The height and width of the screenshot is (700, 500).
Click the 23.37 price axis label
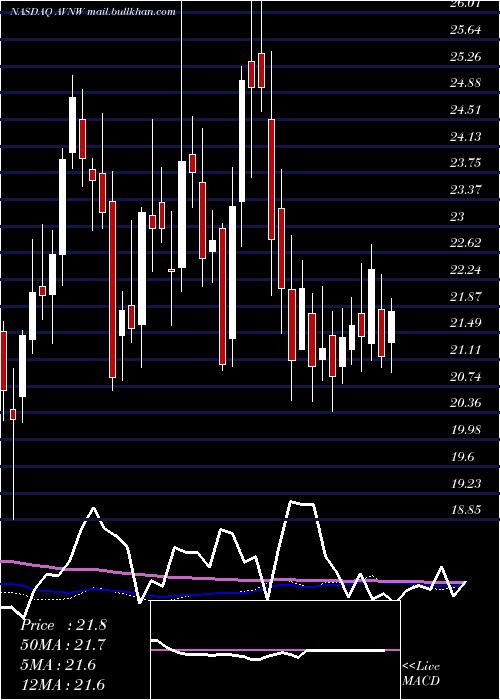(x=466, y=190)
